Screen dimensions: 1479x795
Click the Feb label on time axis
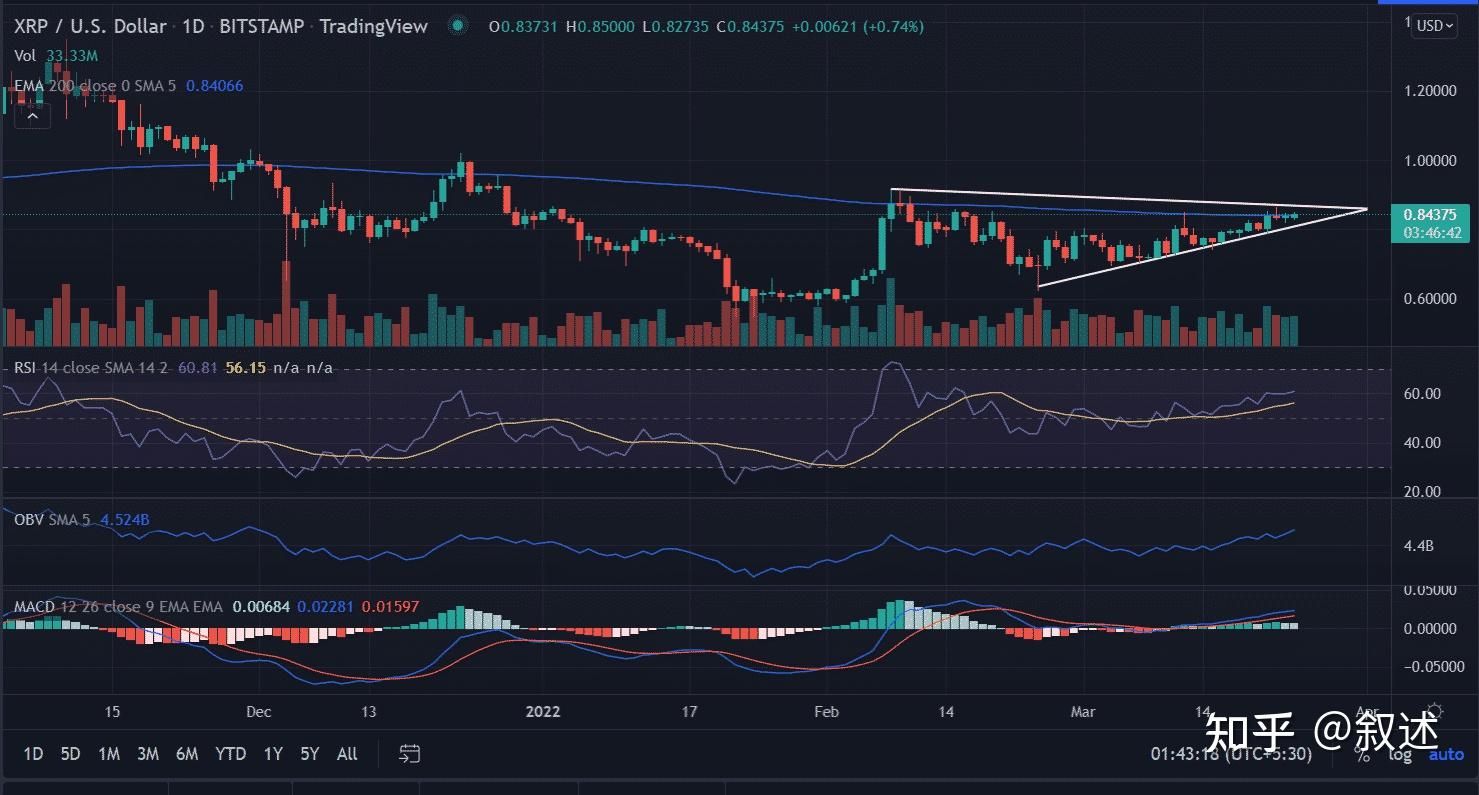tap(826, 712)
